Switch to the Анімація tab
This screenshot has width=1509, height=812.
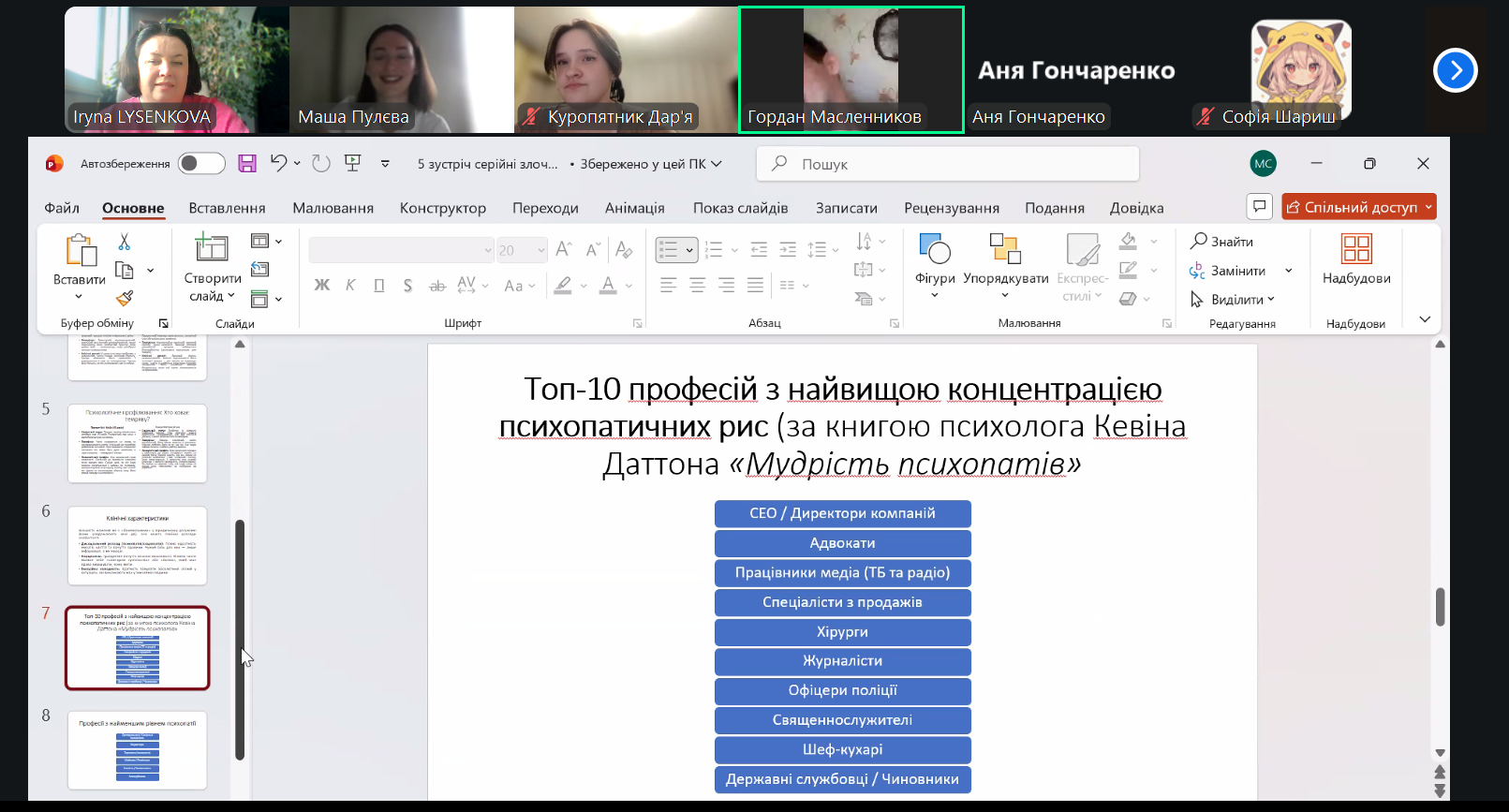coord(634,208)
